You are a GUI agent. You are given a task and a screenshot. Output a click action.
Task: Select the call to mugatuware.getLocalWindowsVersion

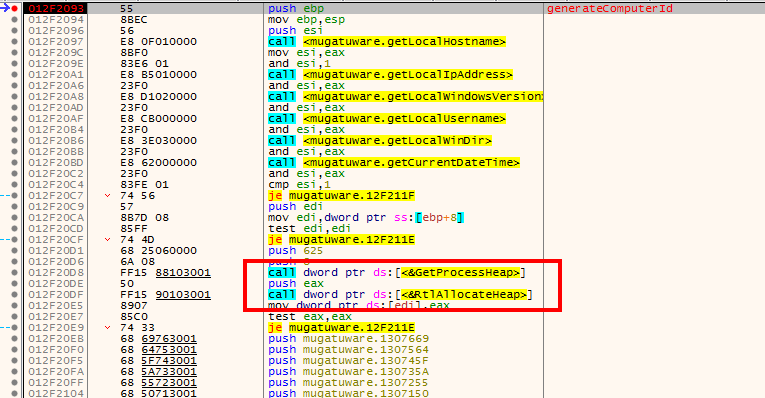pos(405,97)
